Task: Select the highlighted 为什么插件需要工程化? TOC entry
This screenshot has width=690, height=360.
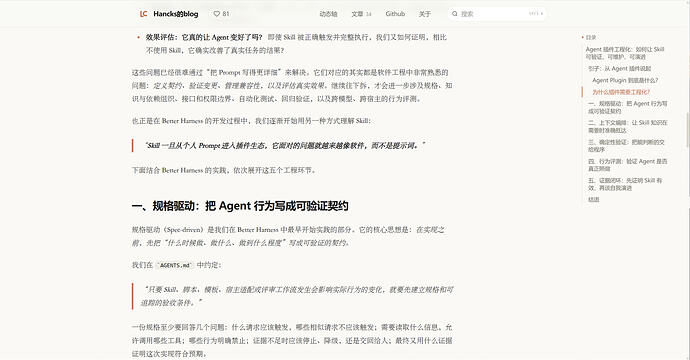Action: pyautogui.click(x=621, y=92)
